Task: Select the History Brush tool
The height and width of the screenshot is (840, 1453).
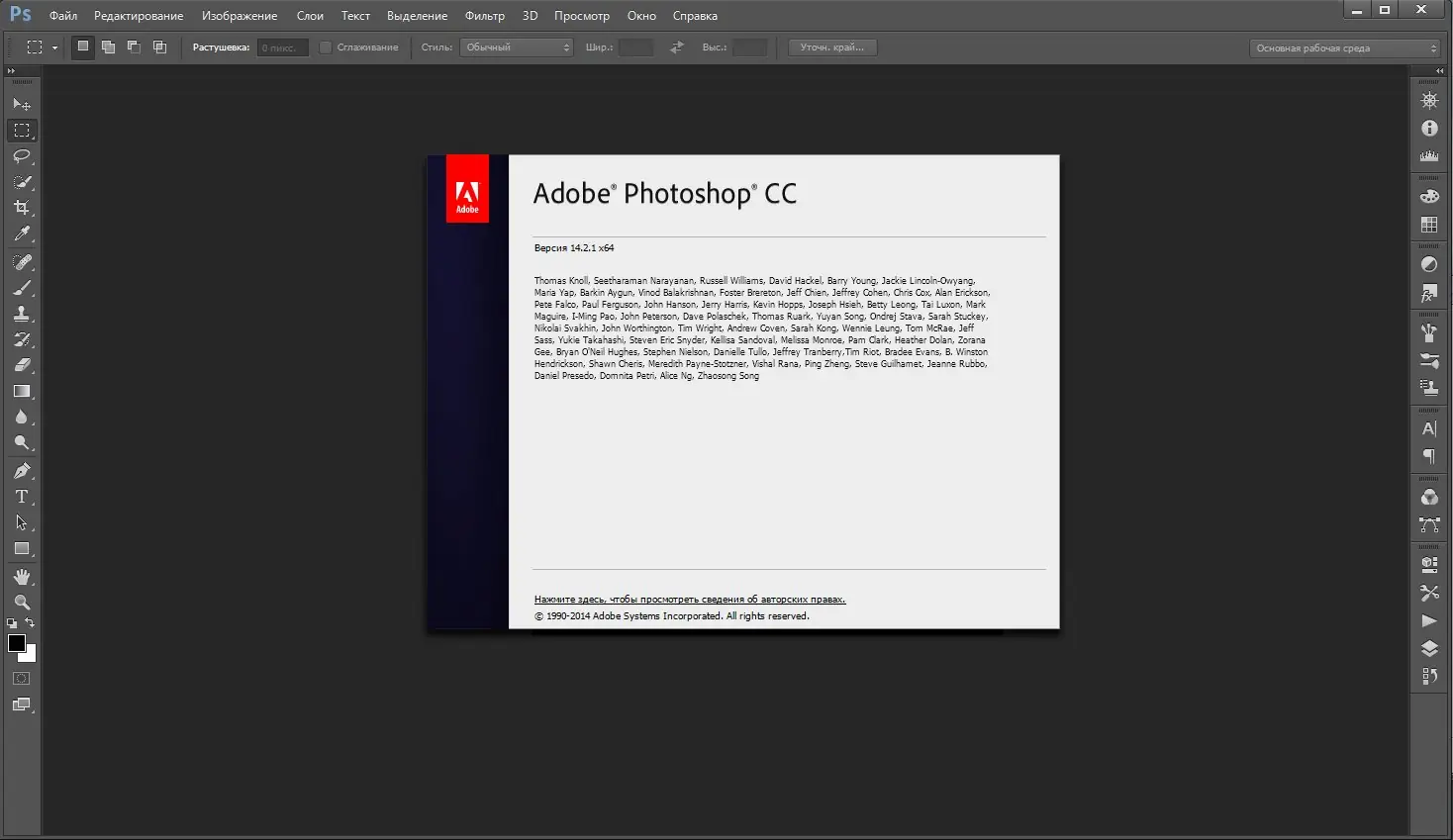Action: (22, 339)
